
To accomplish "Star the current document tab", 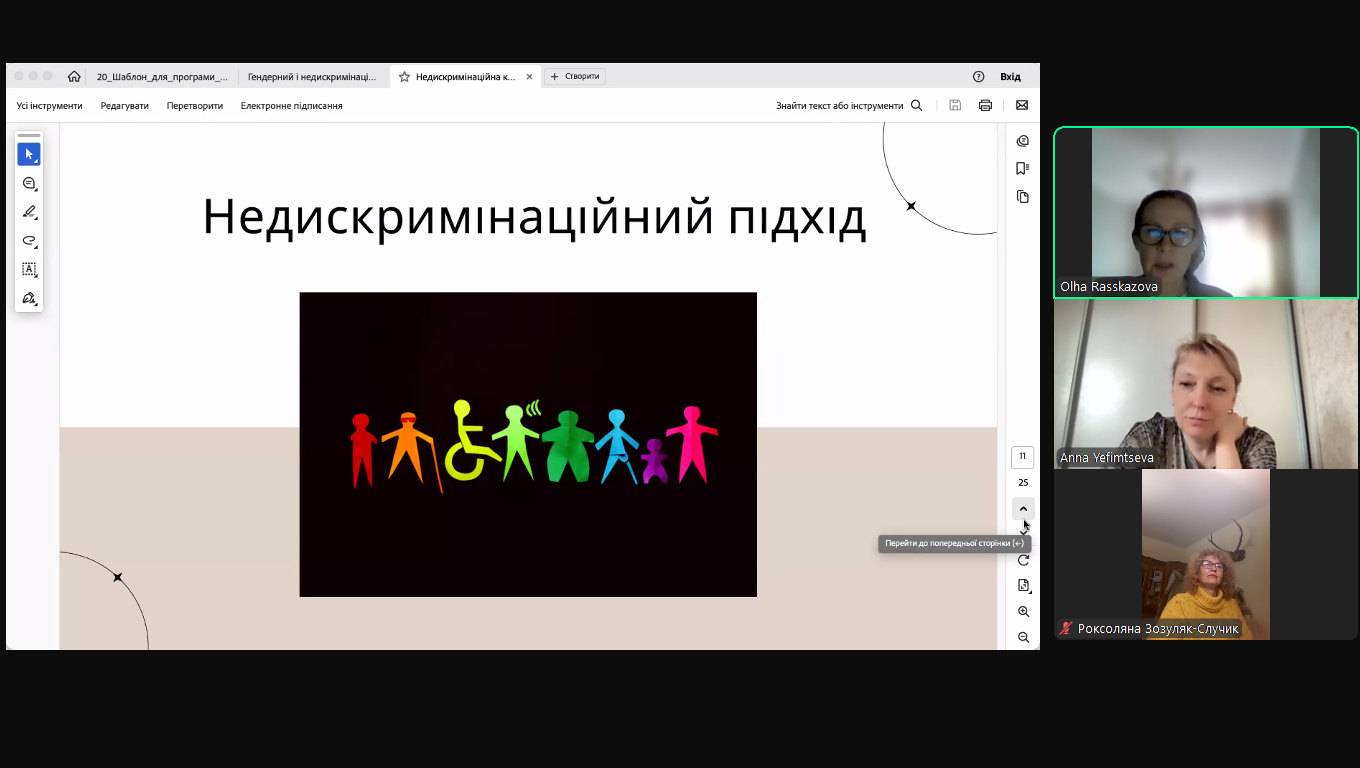I will point(405,77).
